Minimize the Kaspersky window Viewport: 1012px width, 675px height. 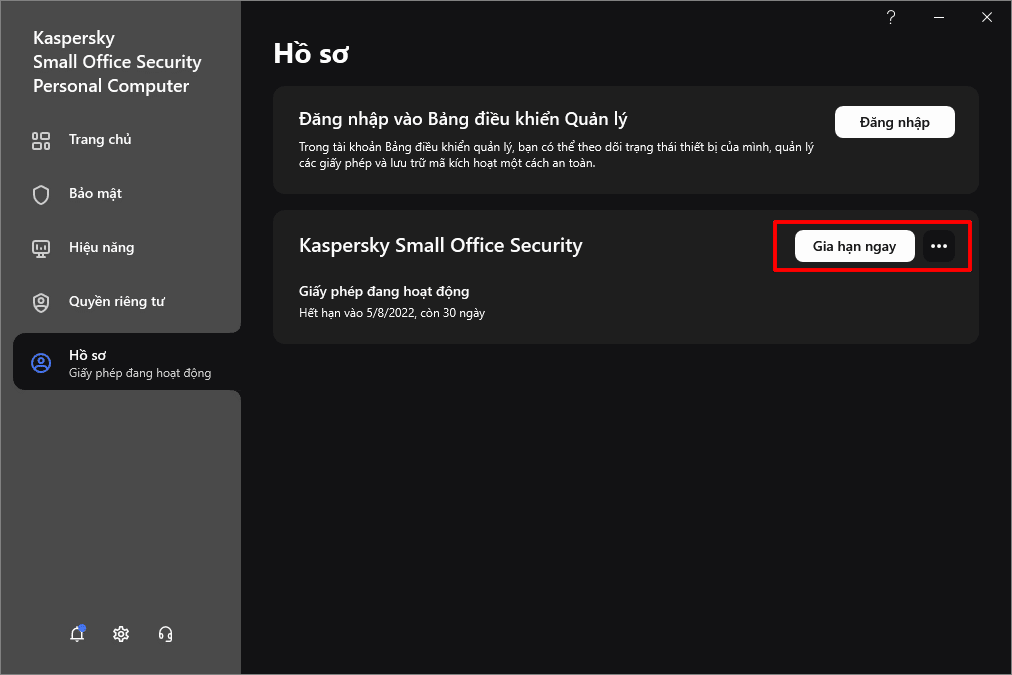[x=939, y=17]
